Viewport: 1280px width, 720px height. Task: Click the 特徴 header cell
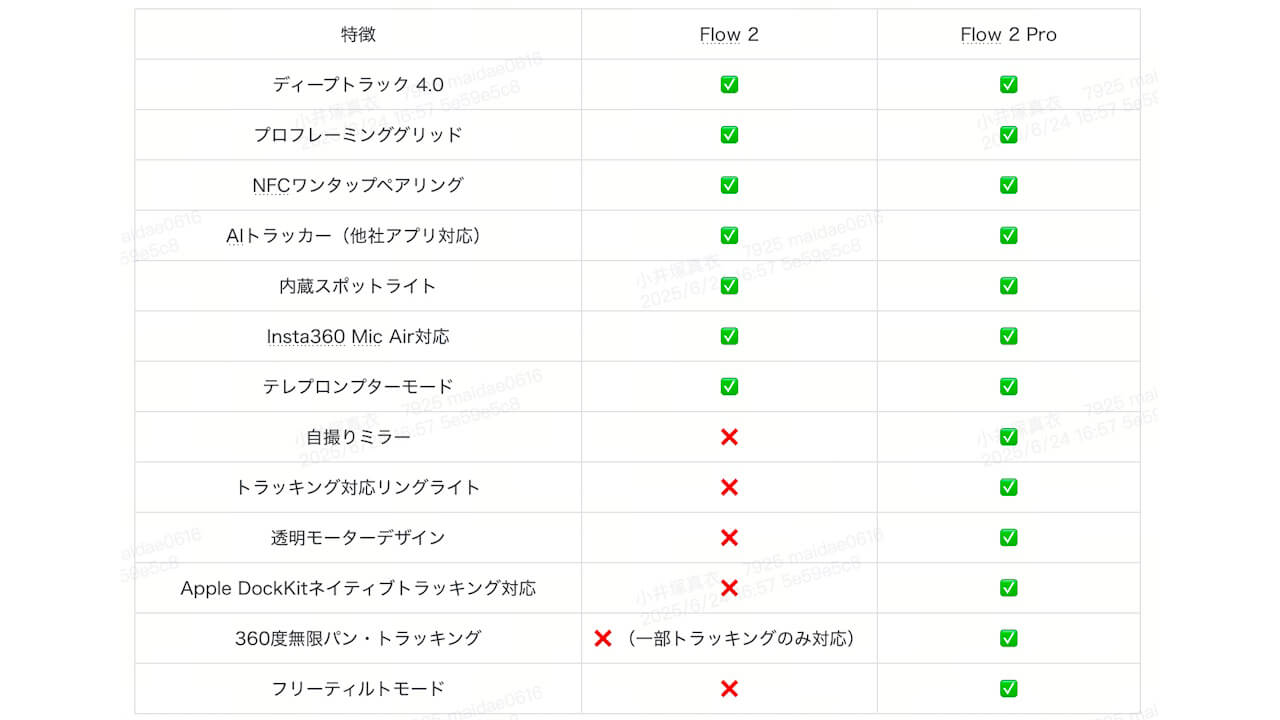tap(358, 34)
